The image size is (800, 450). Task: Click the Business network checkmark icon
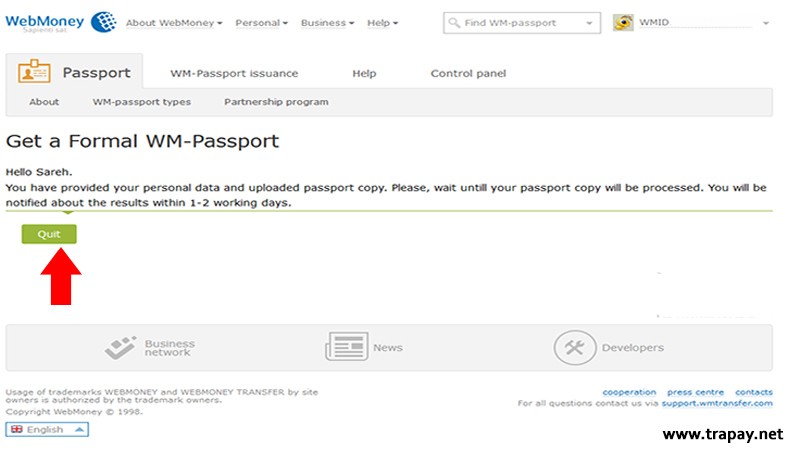(120, 347)
